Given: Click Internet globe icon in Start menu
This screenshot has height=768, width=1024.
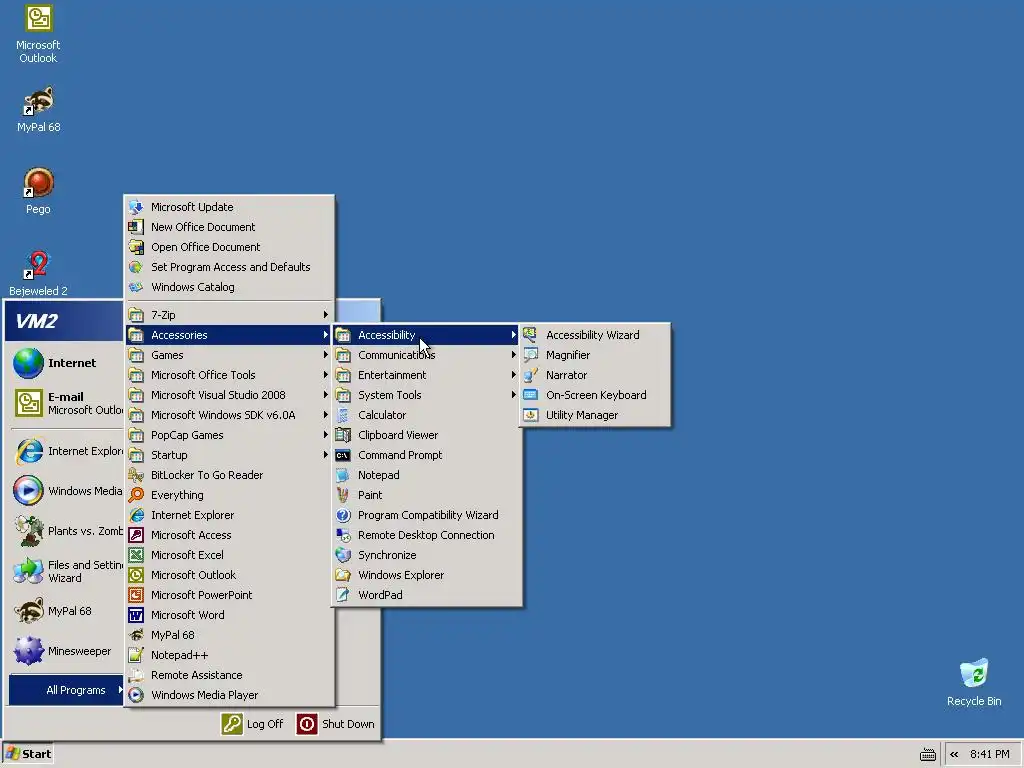Looking at the screenshot, I should [29, 363].
